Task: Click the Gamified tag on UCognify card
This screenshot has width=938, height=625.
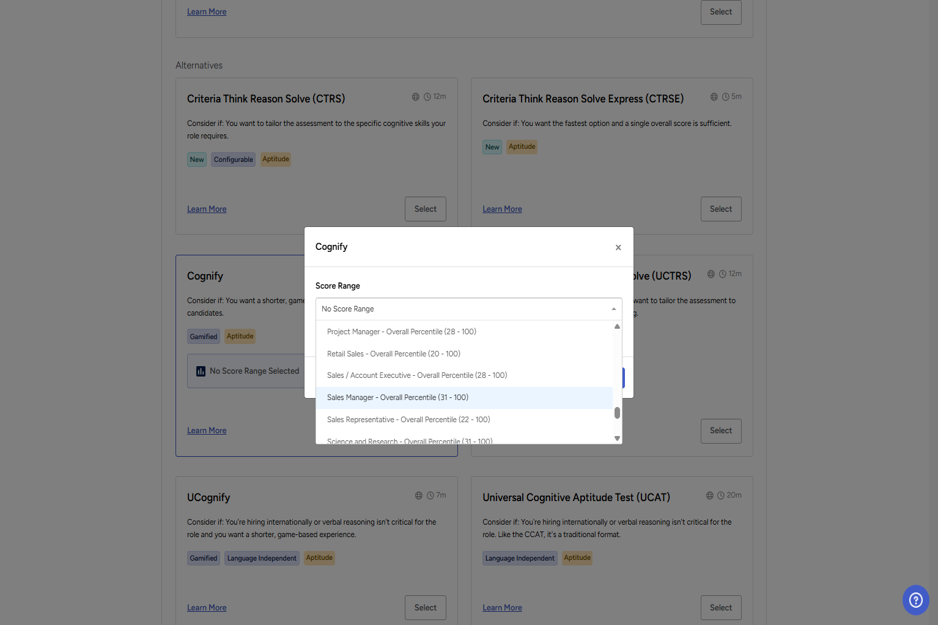Action: [203, 558]
